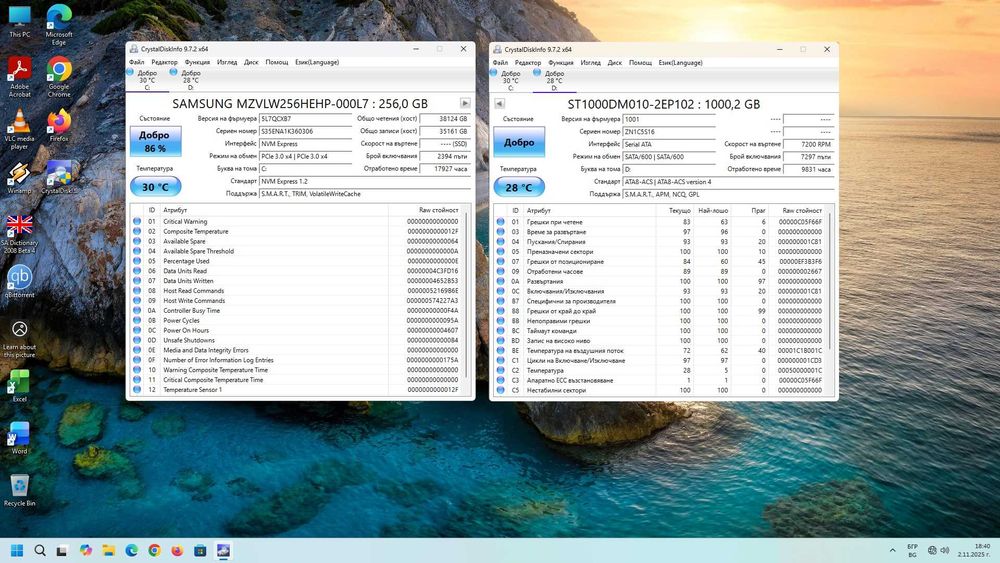Open Microsoft Store from the taskbar
Screen dimensions: 1000x563
[200, 550]
